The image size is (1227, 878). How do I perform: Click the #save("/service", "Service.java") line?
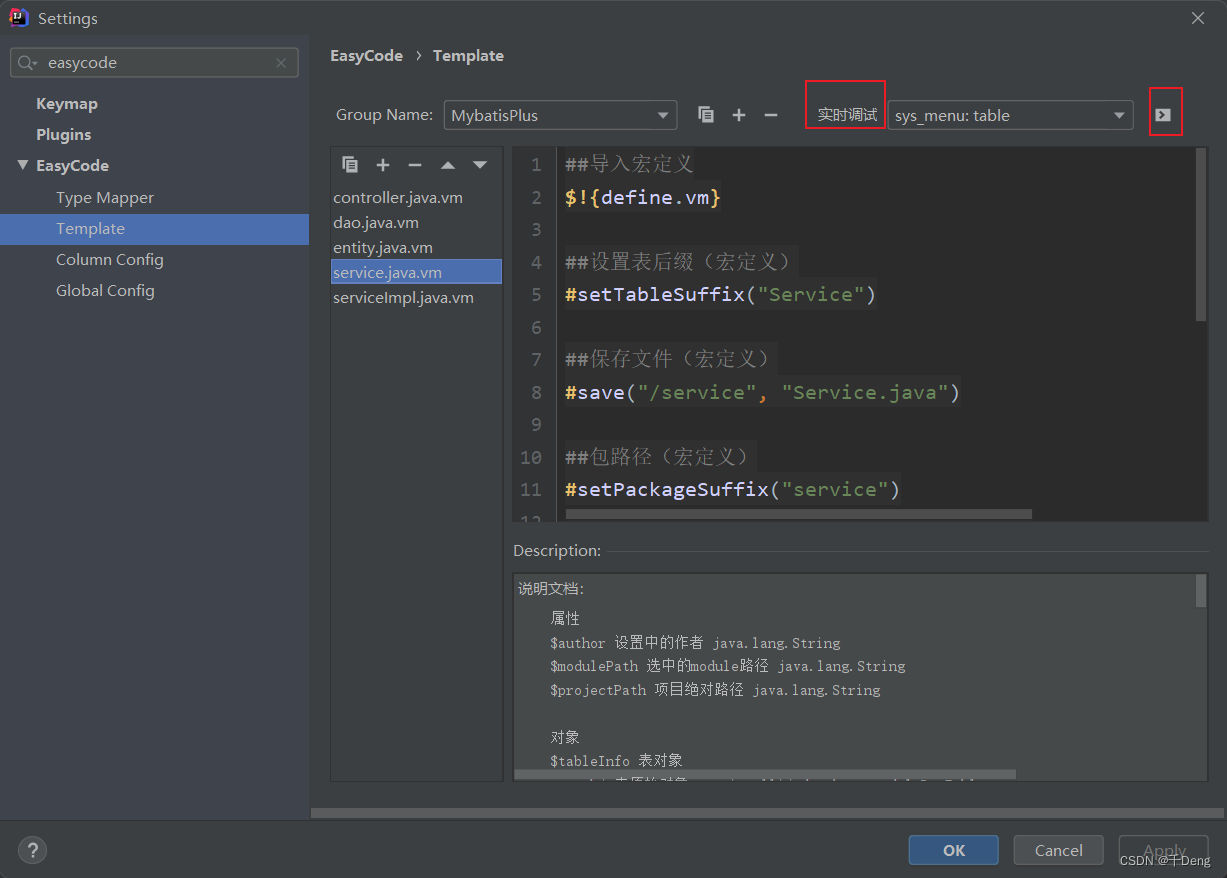point(762,393)
